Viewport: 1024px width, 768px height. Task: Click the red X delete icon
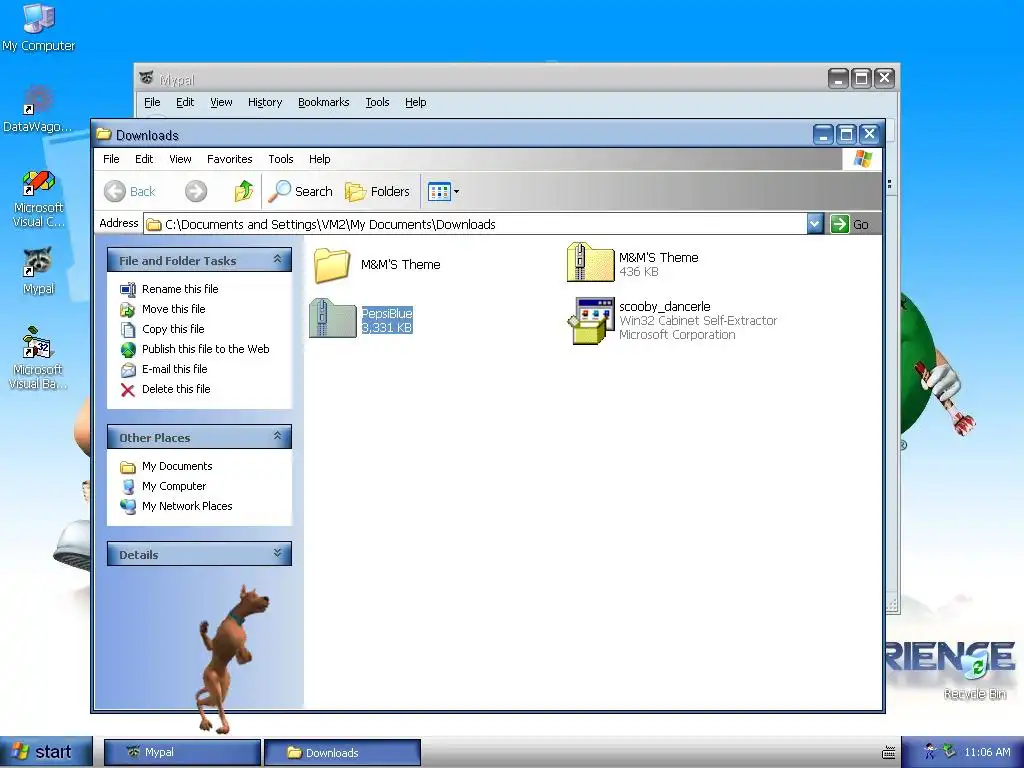pos(128,390)
